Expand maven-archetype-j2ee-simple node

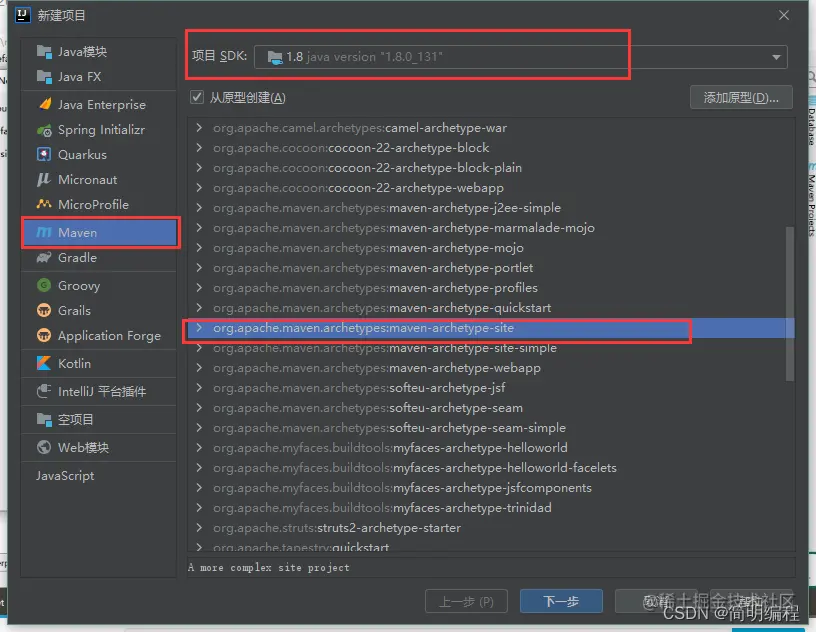pyautogui.click(x=199, y=208)
